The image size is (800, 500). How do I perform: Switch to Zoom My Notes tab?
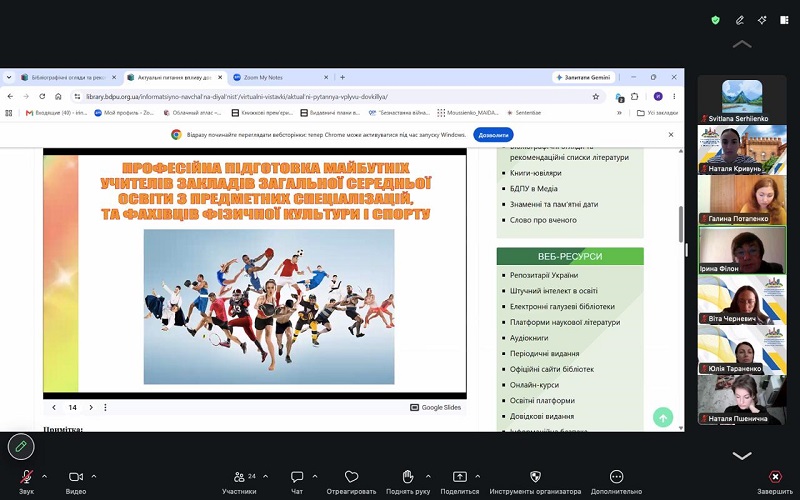(x=279, y=78)
